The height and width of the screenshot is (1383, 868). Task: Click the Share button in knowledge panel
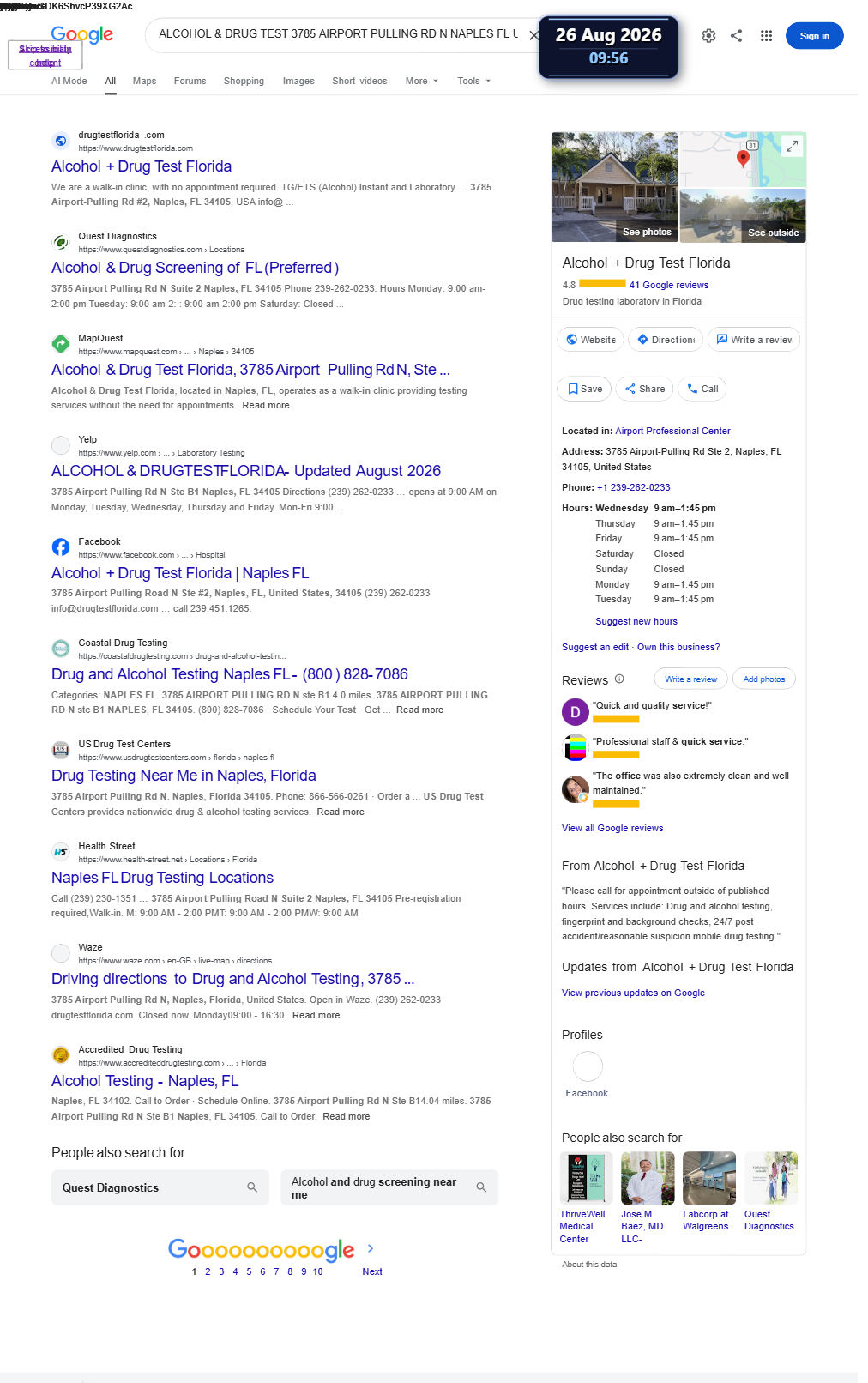tap(645, 389)
